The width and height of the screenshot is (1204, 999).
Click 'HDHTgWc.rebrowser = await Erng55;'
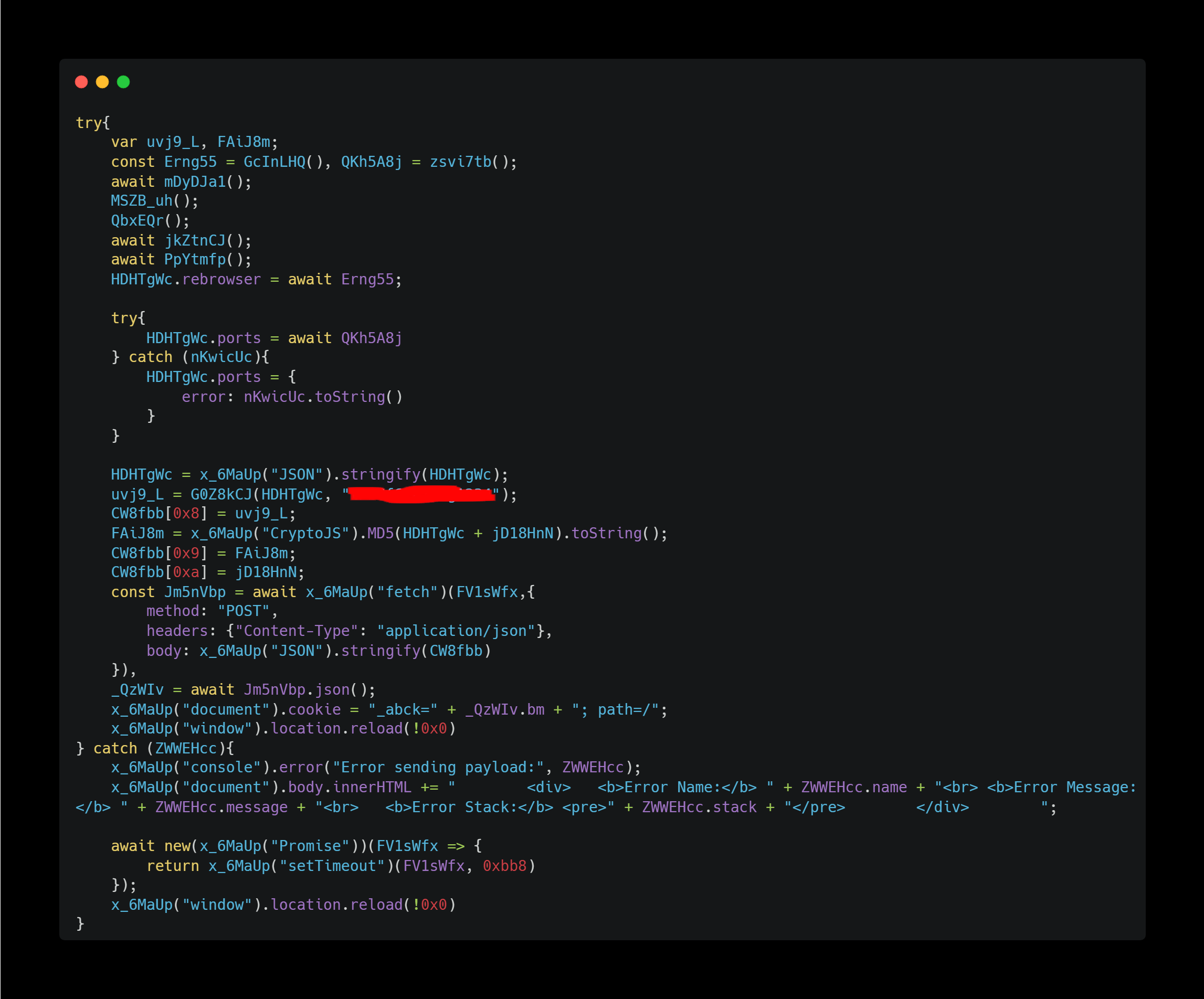(256, 280)
